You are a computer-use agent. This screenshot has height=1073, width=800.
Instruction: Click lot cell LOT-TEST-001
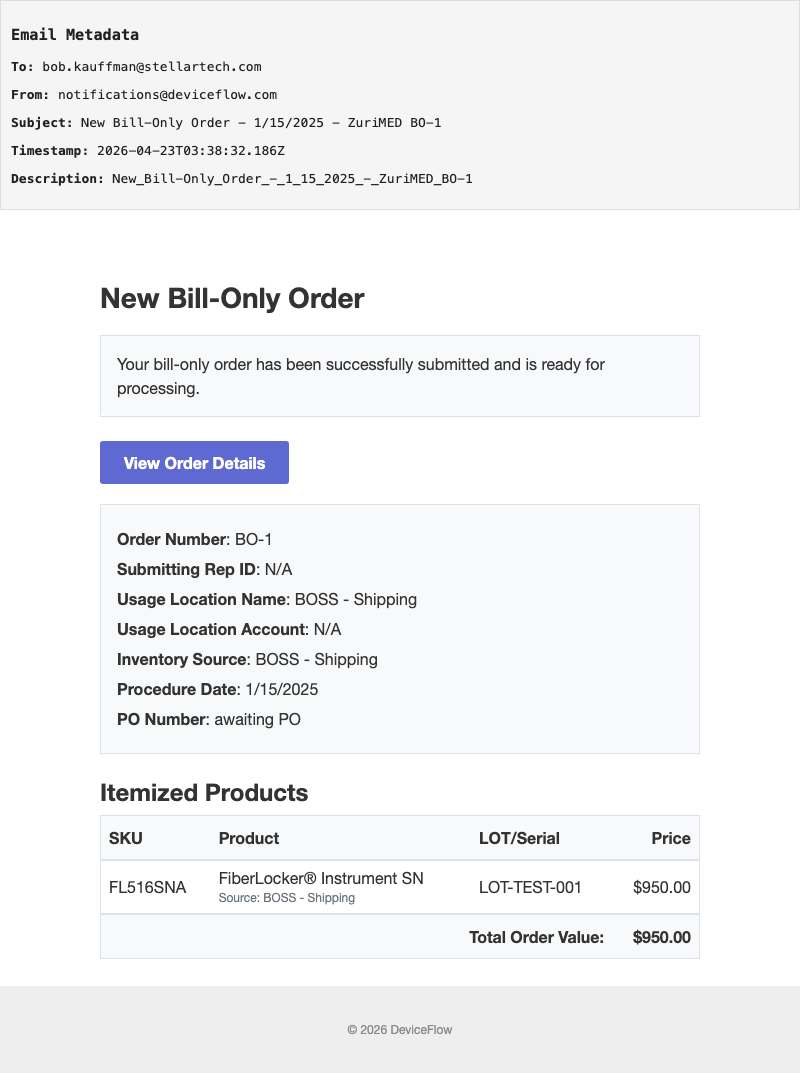(530, 888)
